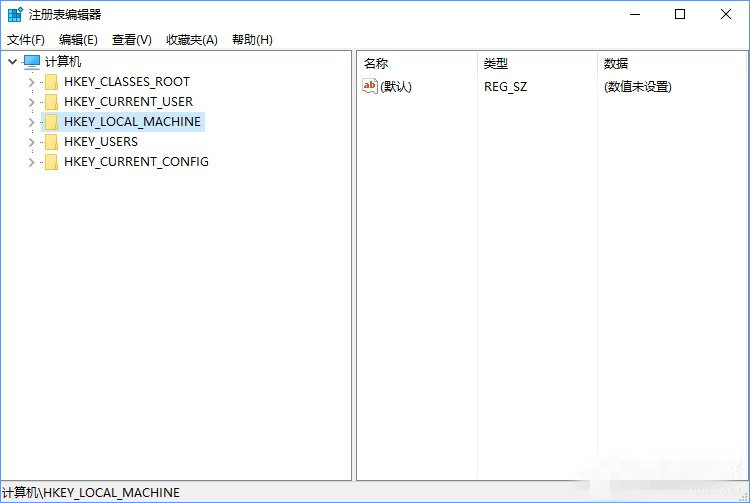Click the Registry Editor app icon in title bar
This screenshot has height=503, width=750.
14,14
